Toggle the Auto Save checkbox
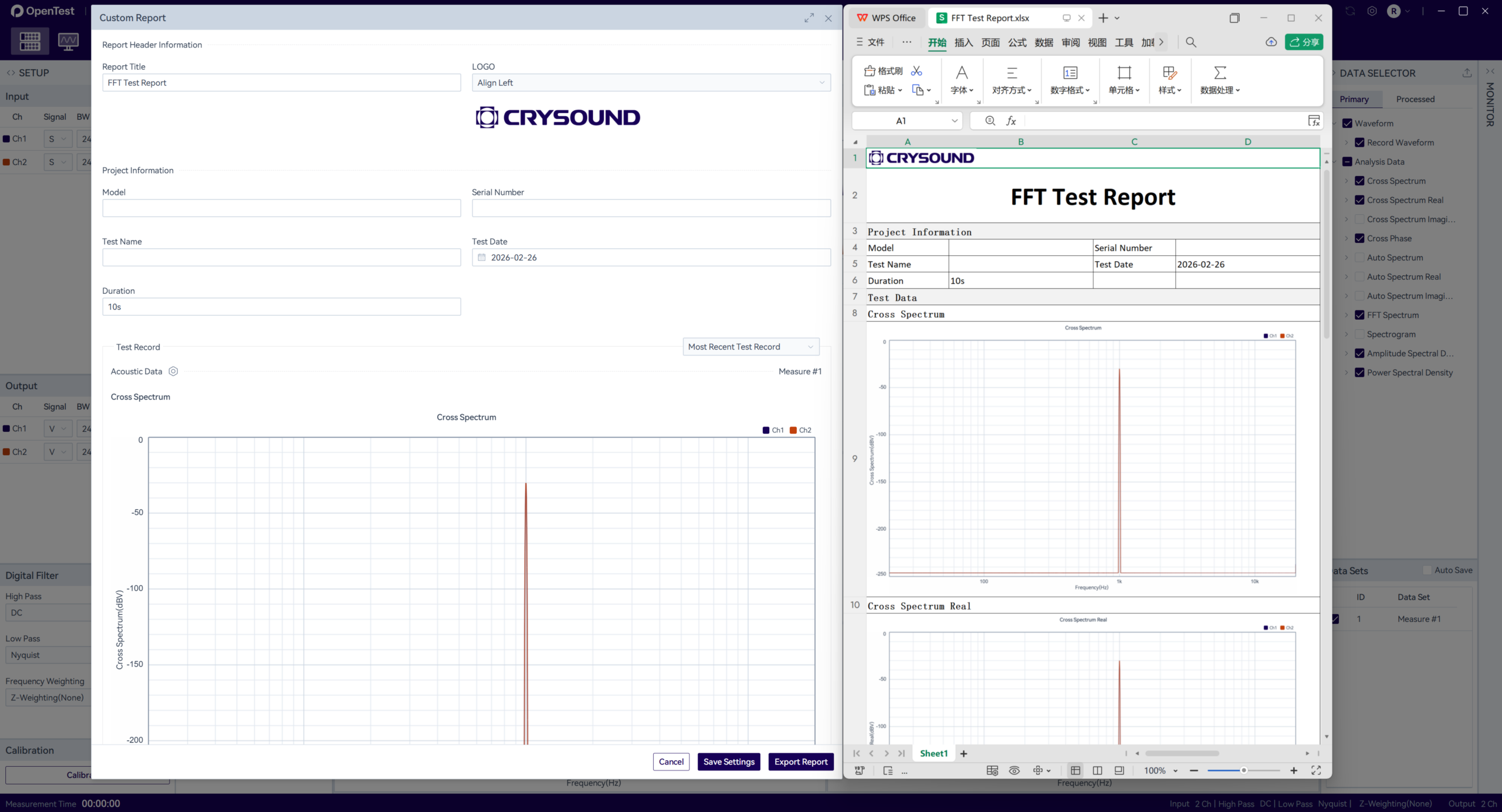Screen dimensions: 1502x812 pos(1427,570)
